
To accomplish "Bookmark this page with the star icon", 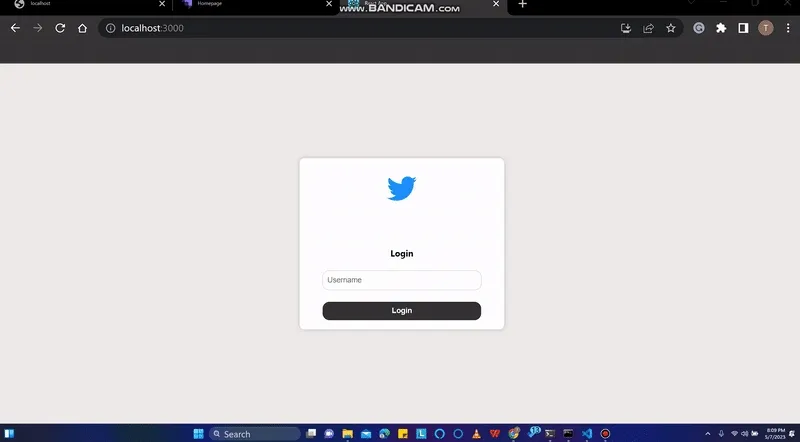I will (x=671, y=28).
